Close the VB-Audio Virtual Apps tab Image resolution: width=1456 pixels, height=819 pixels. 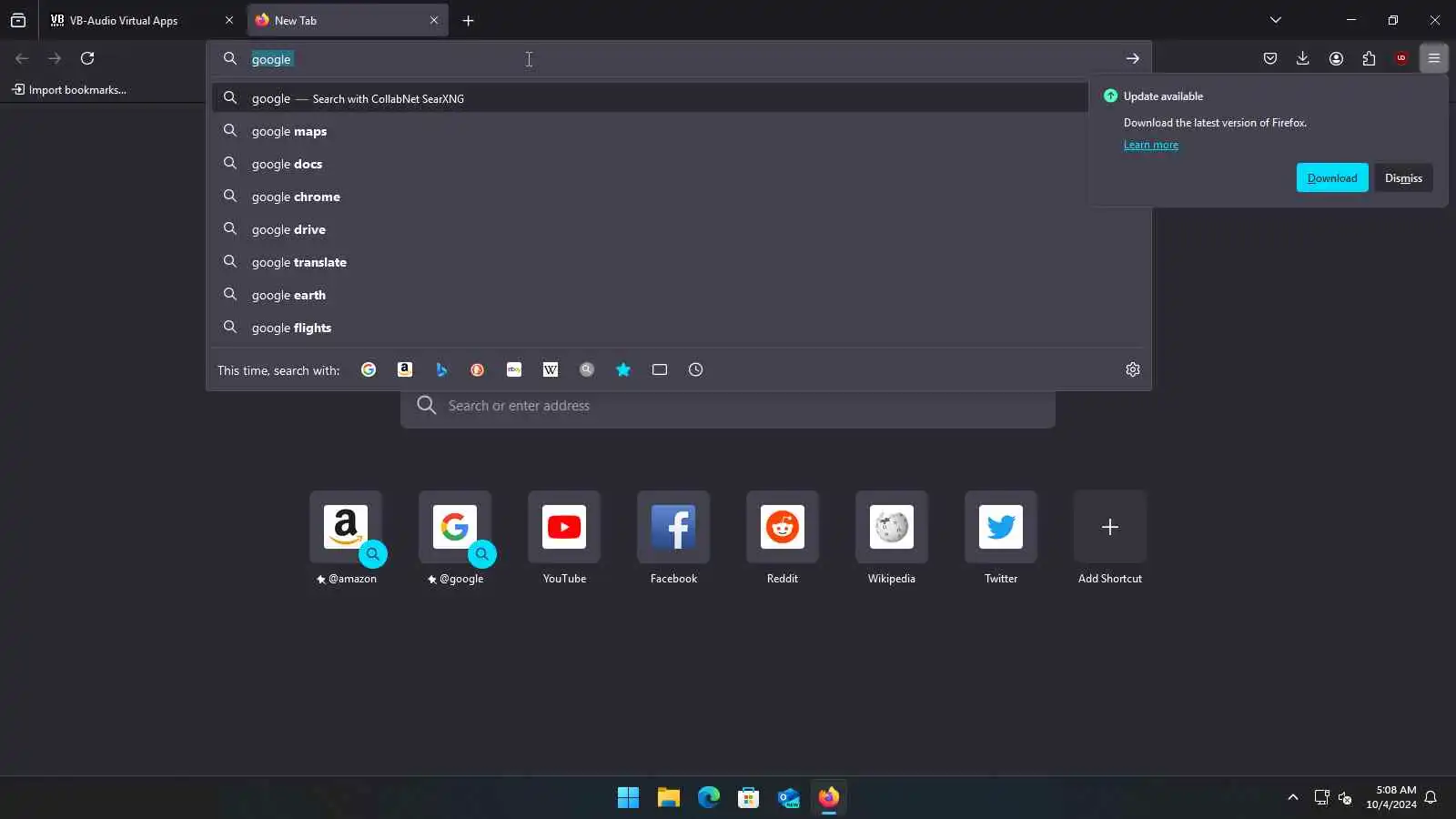coord(229,20)
